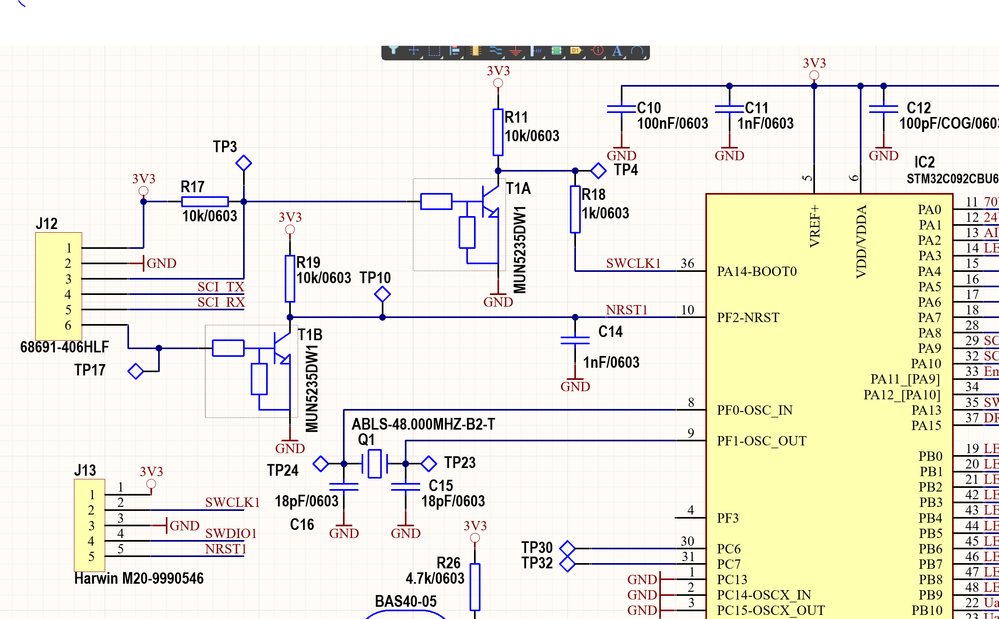Click the NRST1 label at J13
999x619 pixels.
226,549
